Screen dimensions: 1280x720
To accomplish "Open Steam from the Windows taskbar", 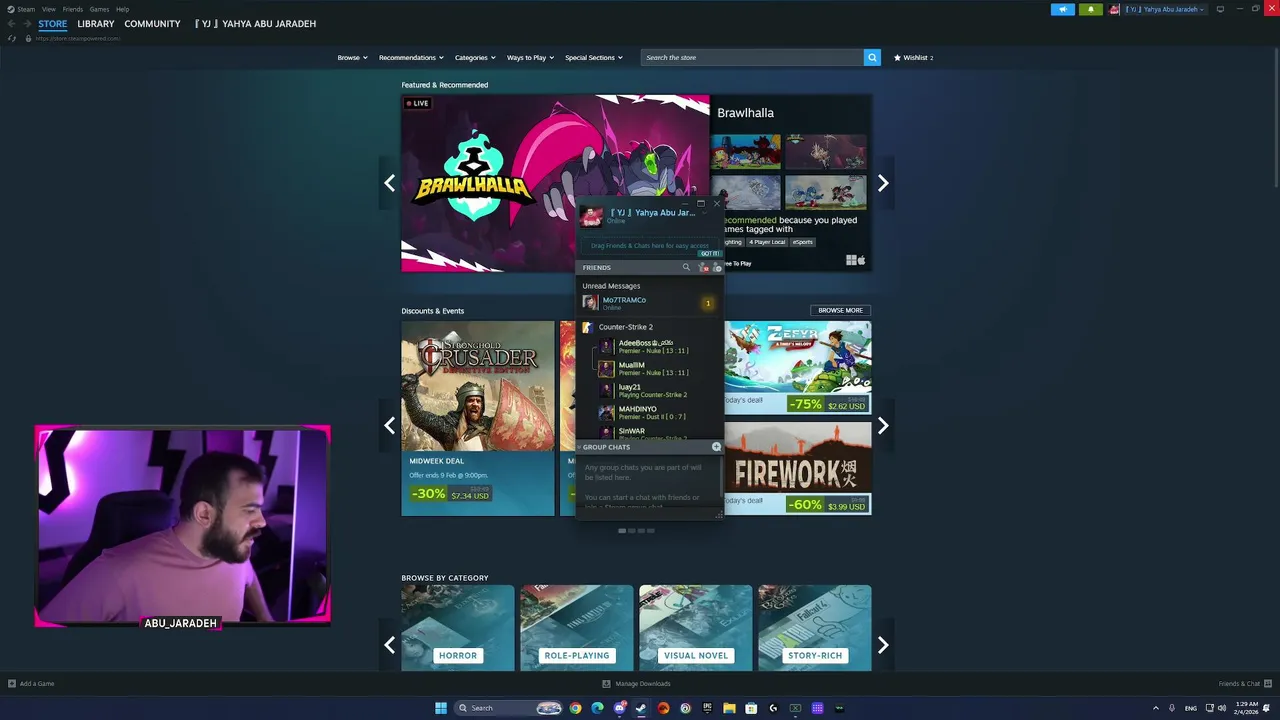I will click(x=641, y=708).
